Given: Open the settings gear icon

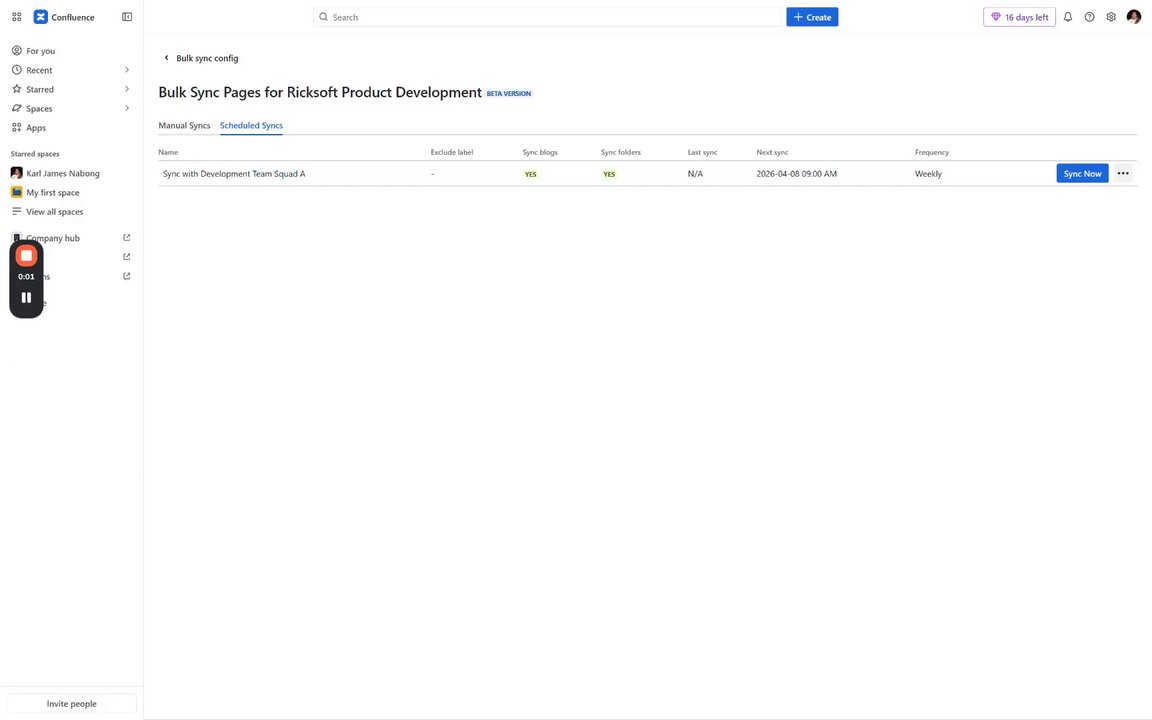Looking at the screenshot, I should pyautogui.click(x=1111, y=17).
